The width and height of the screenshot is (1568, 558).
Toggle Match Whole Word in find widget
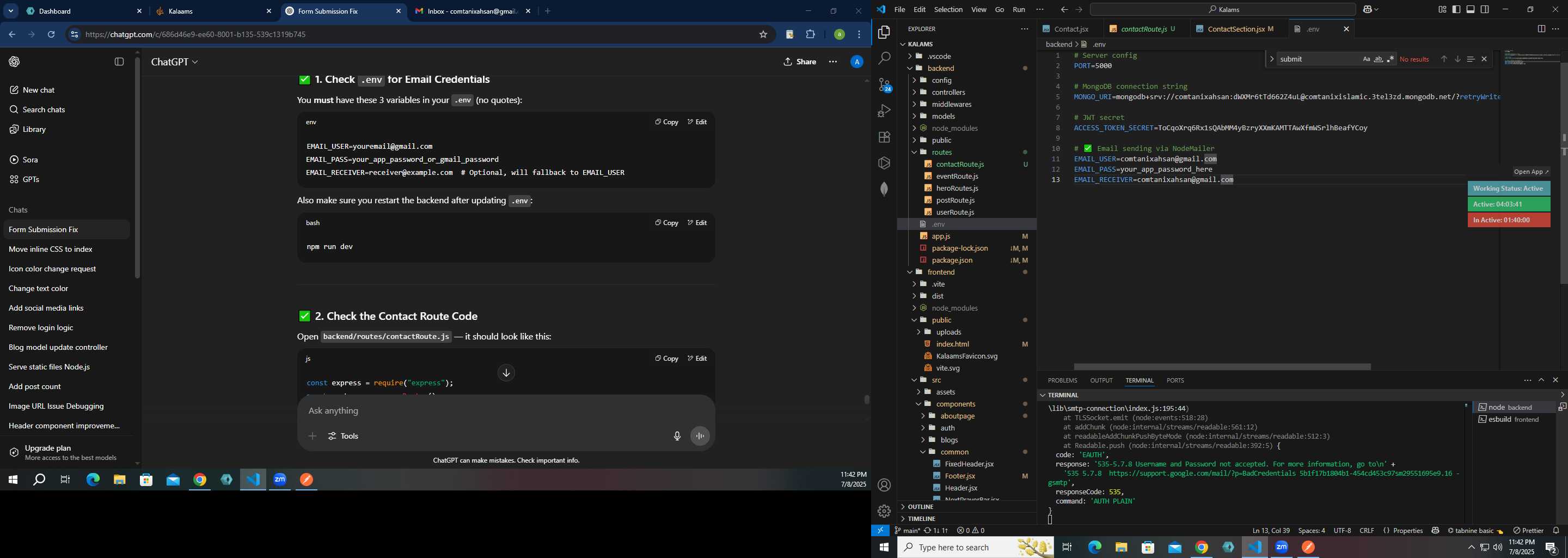coord(1378,59)
